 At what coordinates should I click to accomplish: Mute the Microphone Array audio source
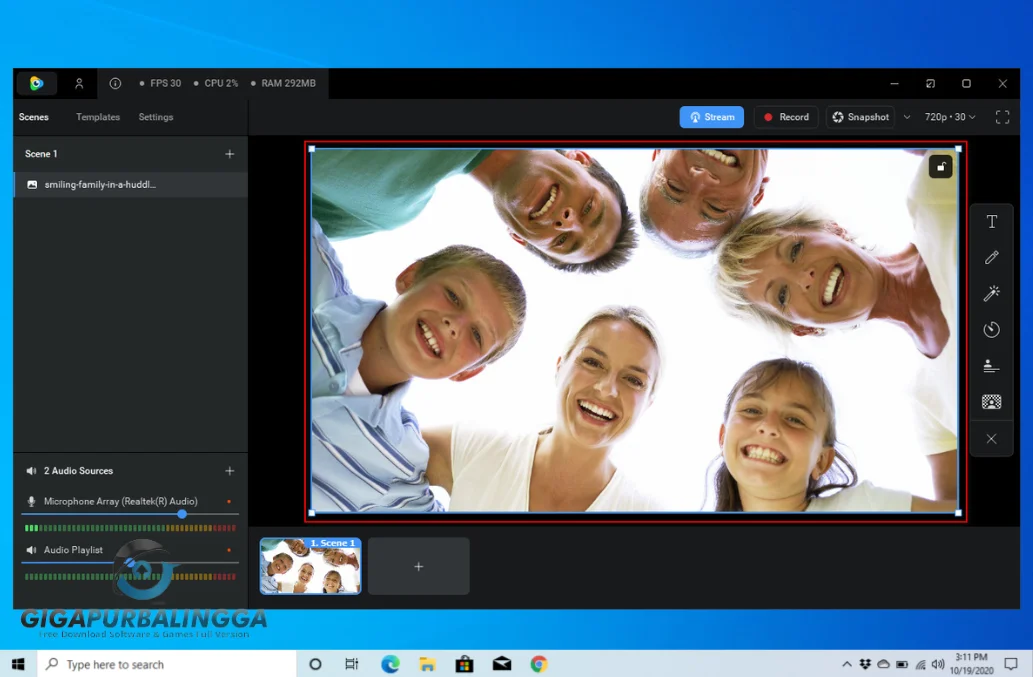click(x=31, y=501)
